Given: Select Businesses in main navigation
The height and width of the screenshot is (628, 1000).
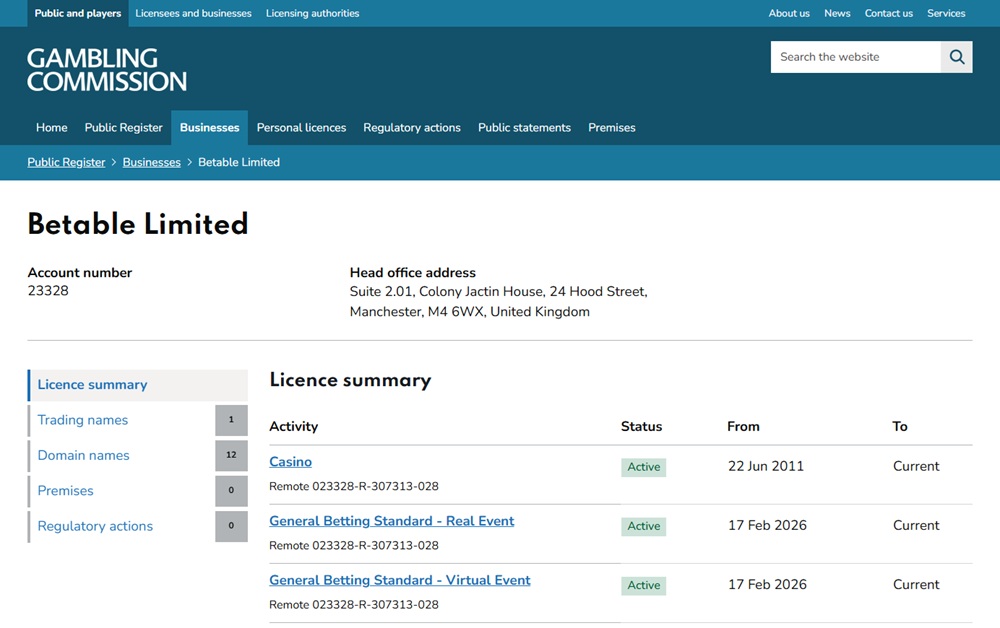Looking at the screenshot, I should [x=209, y=128].
